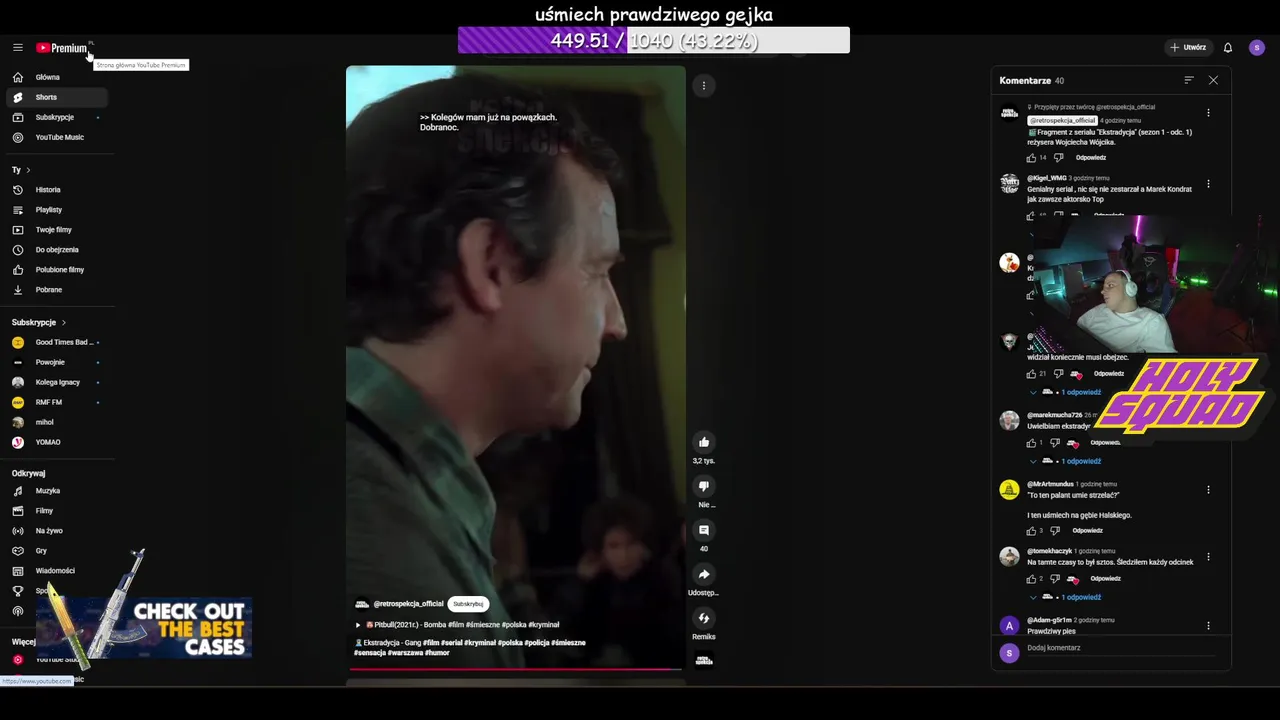Seek on the Short's red progress bar

[x=515, y=669]
